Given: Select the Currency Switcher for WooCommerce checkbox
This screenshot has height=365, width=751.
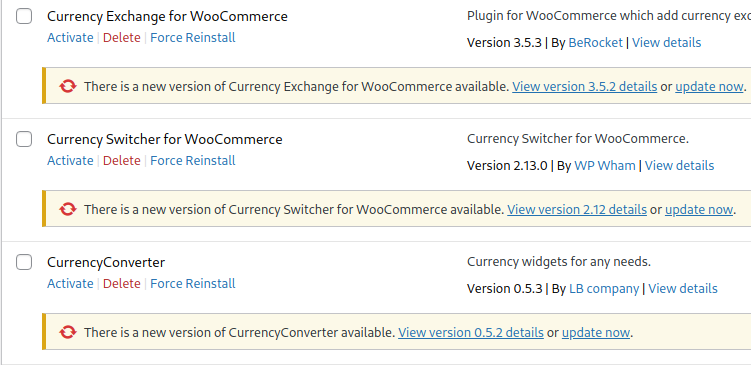Looking at the screenshot, I should click(x=24, y=139).
